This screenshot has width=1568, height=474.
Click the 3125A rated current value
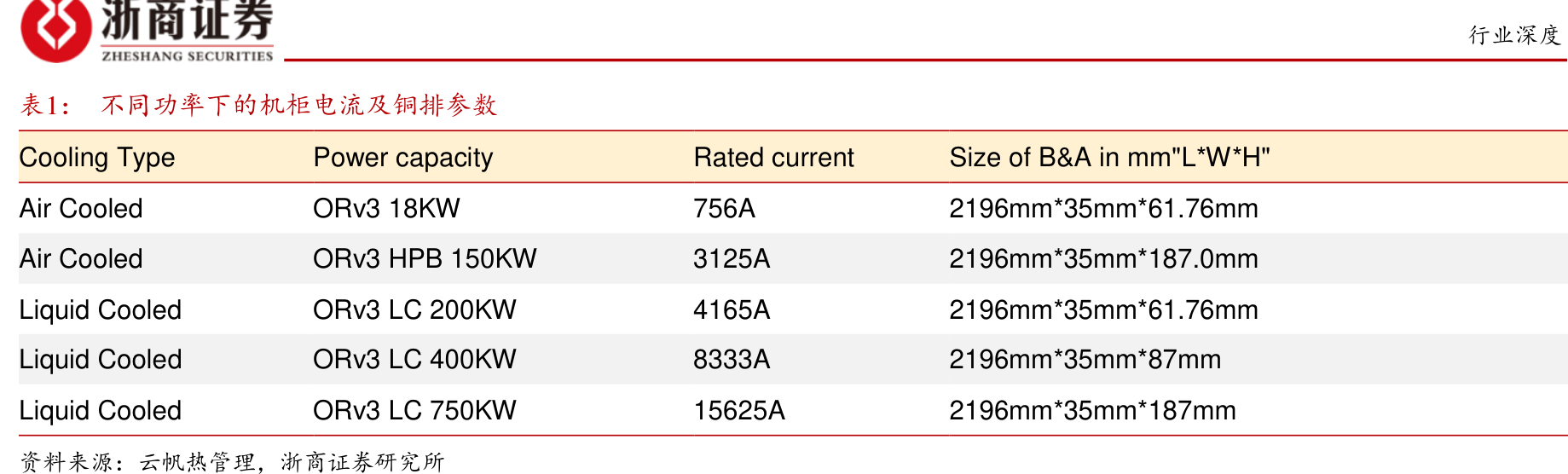(732, 258)
